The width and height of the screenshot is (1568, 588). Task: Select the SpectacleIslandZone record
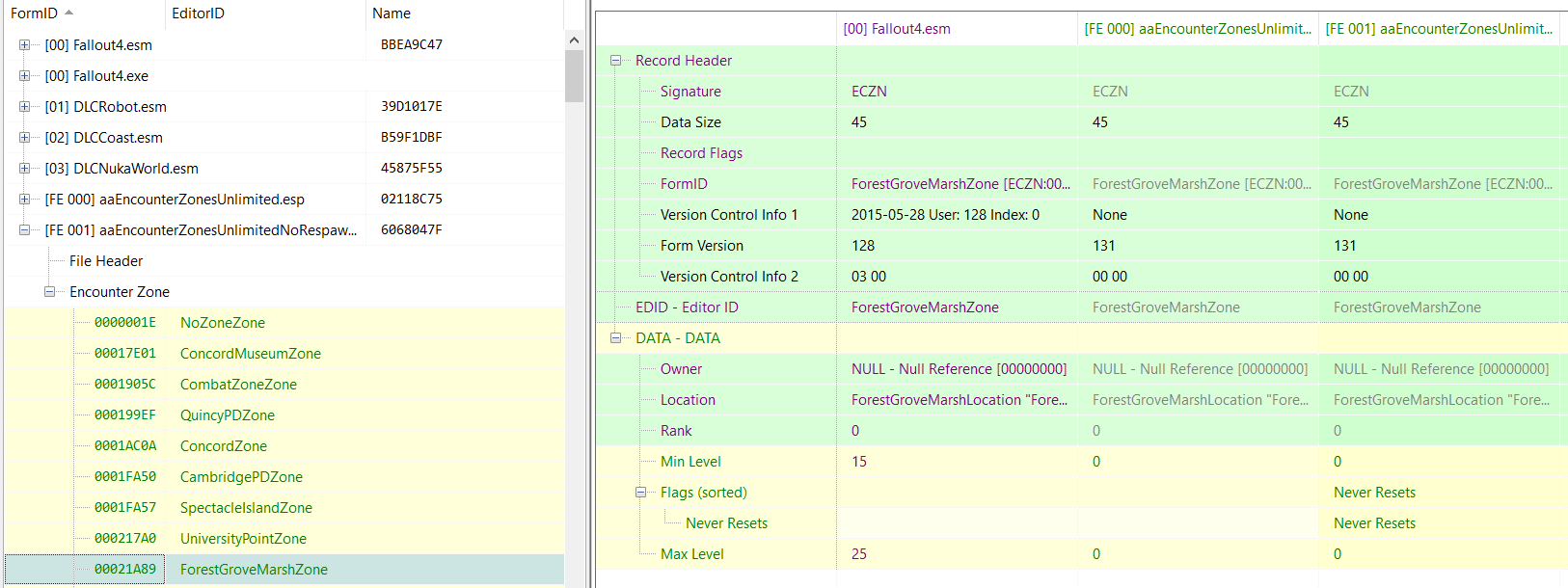click(246, 508)
